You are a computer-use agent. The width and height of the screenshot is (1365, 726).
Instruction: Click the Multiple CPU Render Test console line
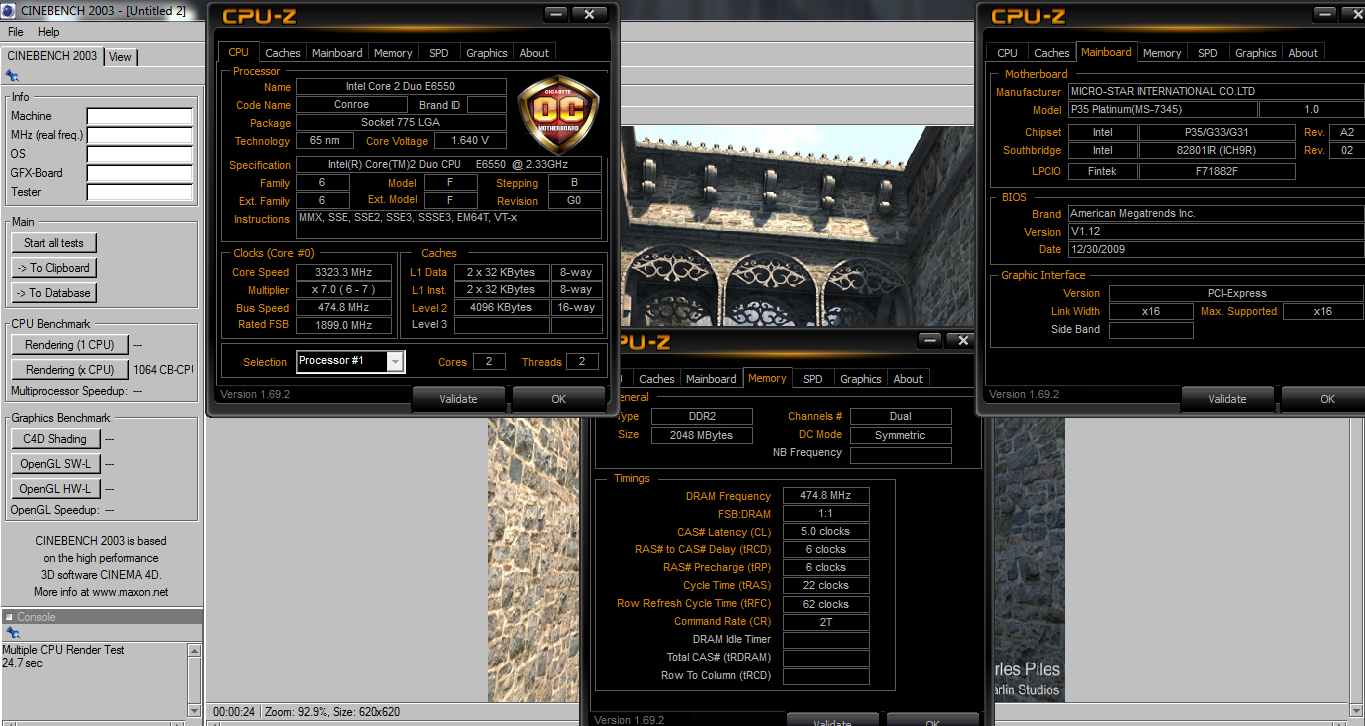tap(64, 650)
